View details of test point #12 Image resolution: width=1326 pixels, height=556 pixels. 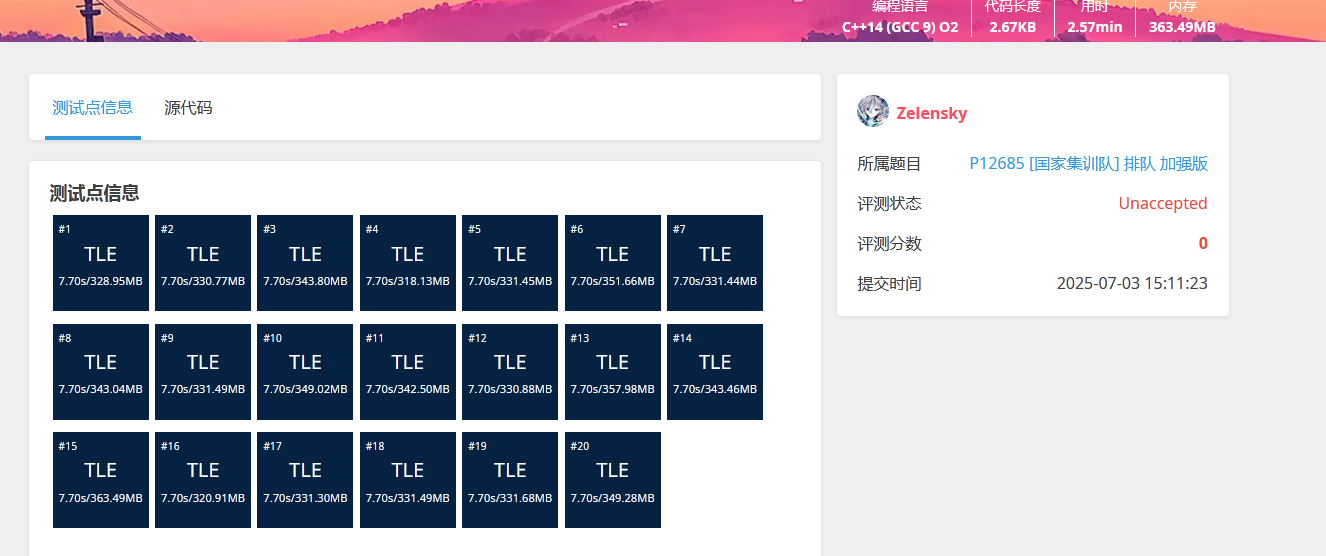[x=510, y=372]
